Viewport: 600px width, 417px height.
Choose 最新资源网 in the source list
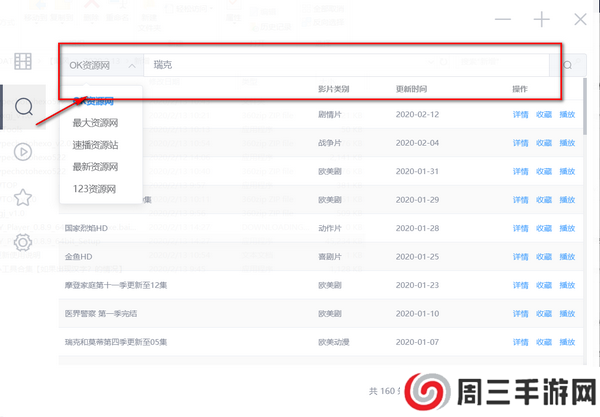(95, 167)
